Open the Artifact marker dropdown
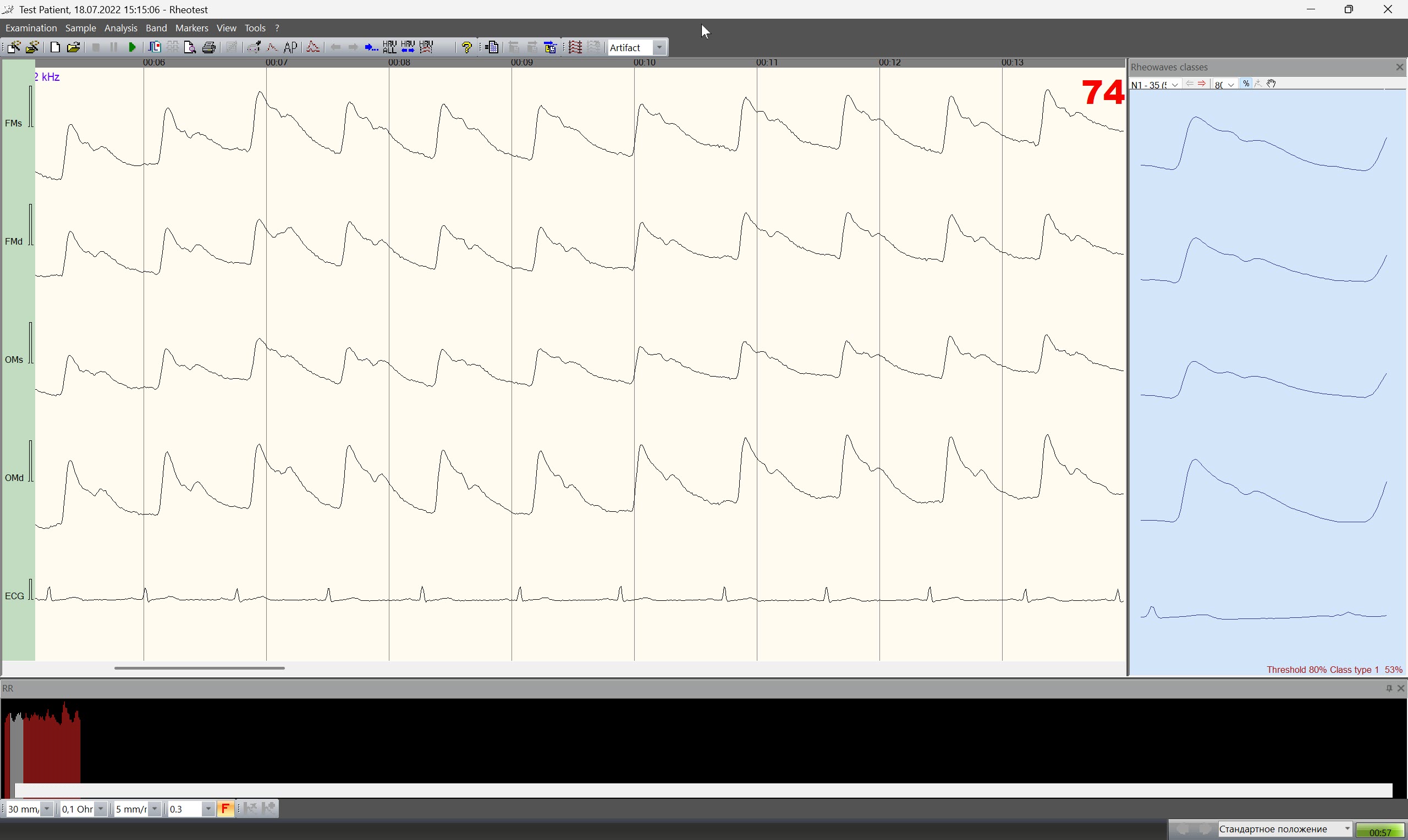This screenshot has height=840, width=1408. click(x=659, y=47)
